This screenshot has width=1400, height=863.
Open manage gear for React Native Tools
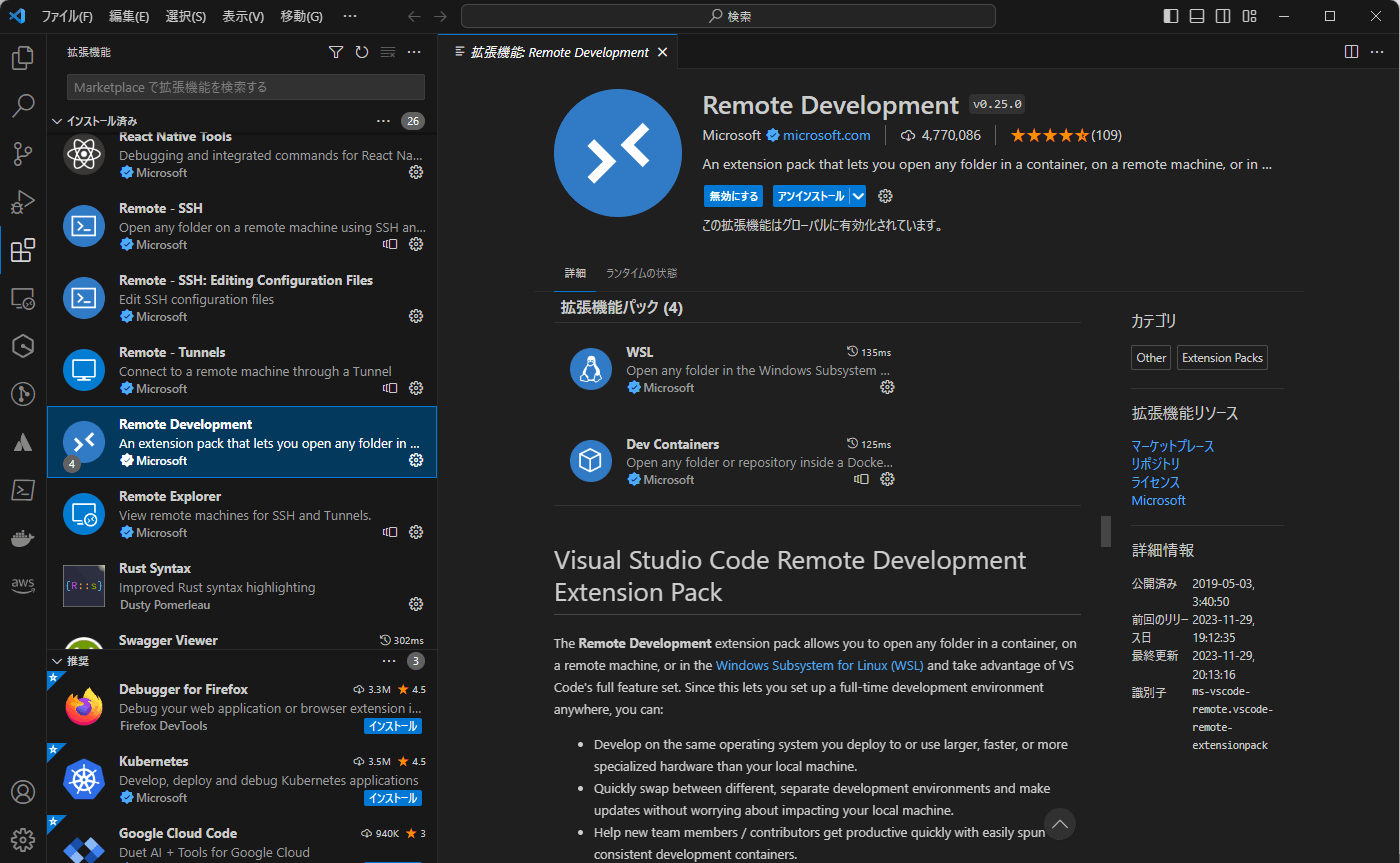[x=416, y=172]
